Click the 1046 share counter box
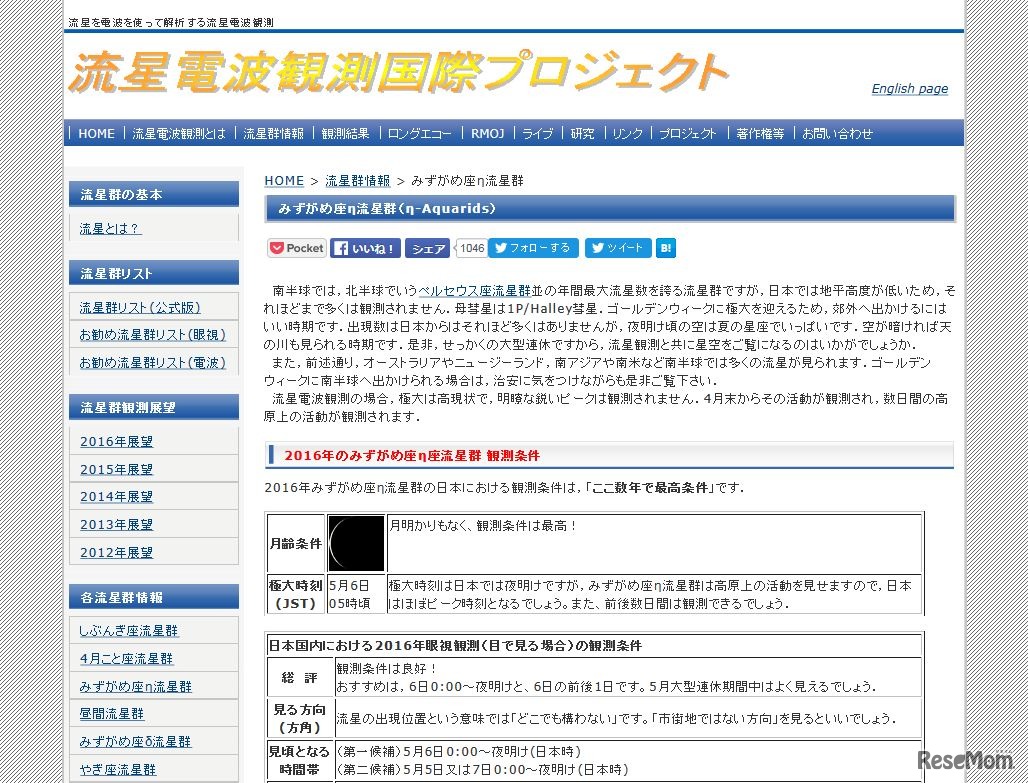 (x=471, y=247)
